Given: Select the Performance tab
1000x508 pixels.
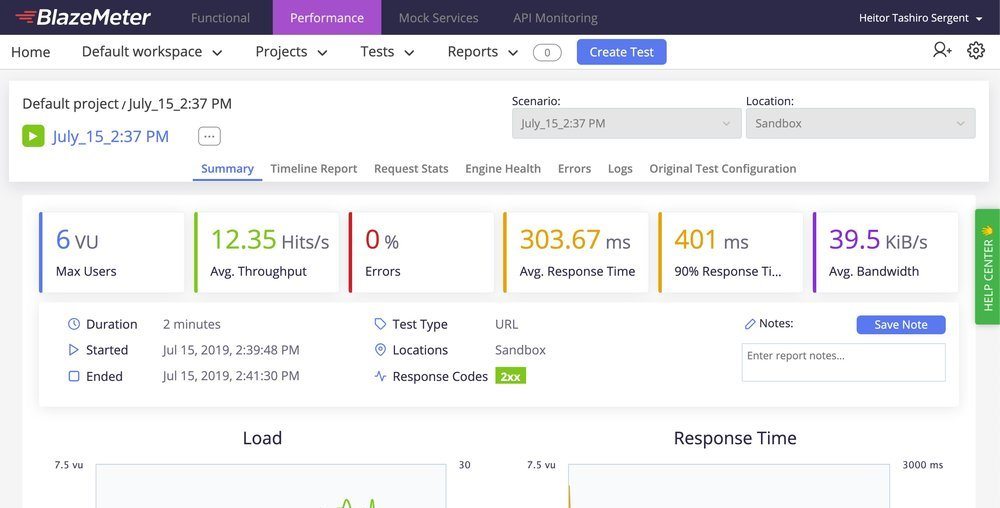Looking at the screenshot, I should click(x=327, y=18).
